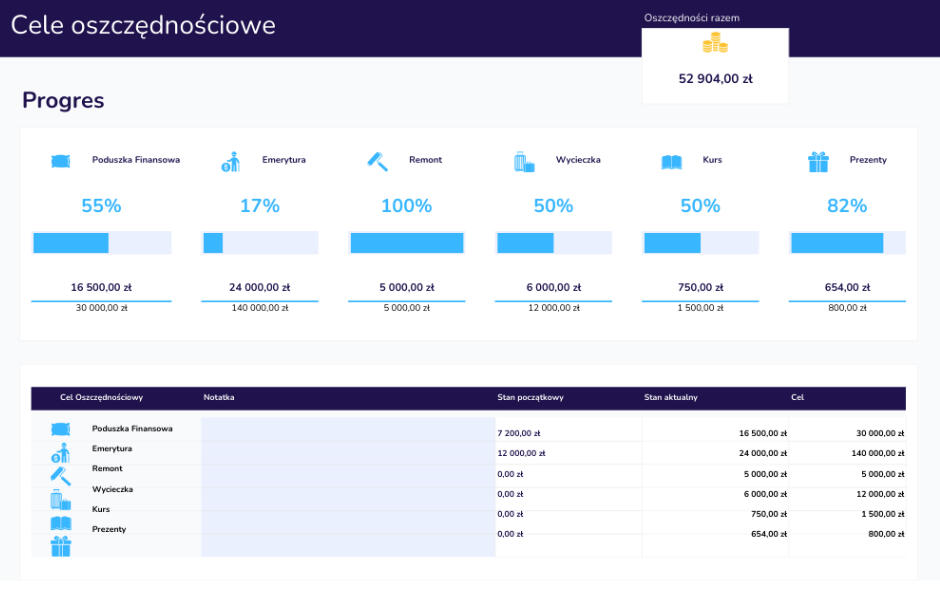Click the gold coins icon above total savings
Viewport: 940px width, 600px height.
coord(714,43)
